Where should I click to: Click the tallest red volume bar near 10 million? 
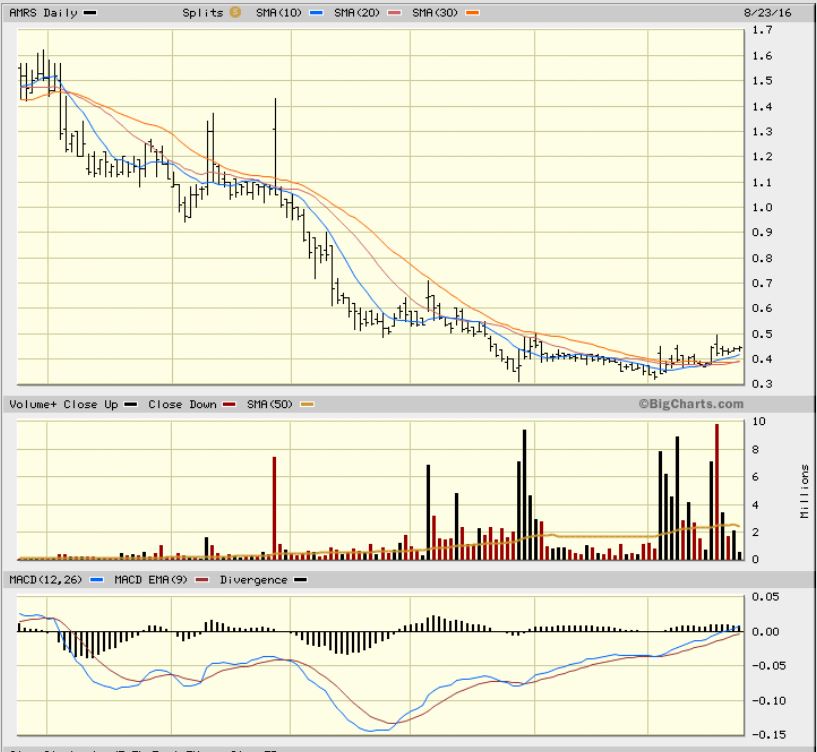[x=717, y=491]
